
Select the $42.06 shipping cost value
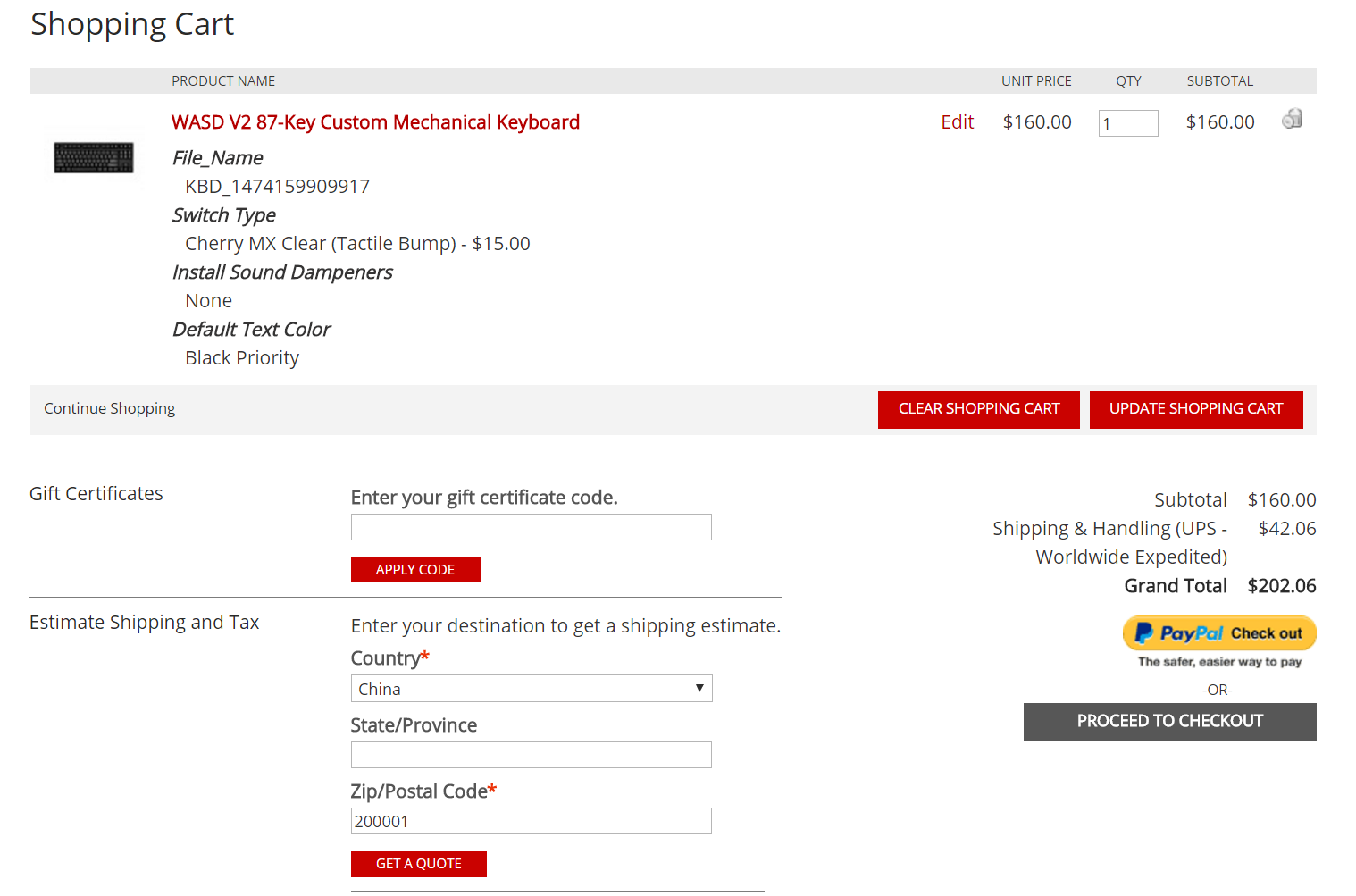pos(1287,529)
